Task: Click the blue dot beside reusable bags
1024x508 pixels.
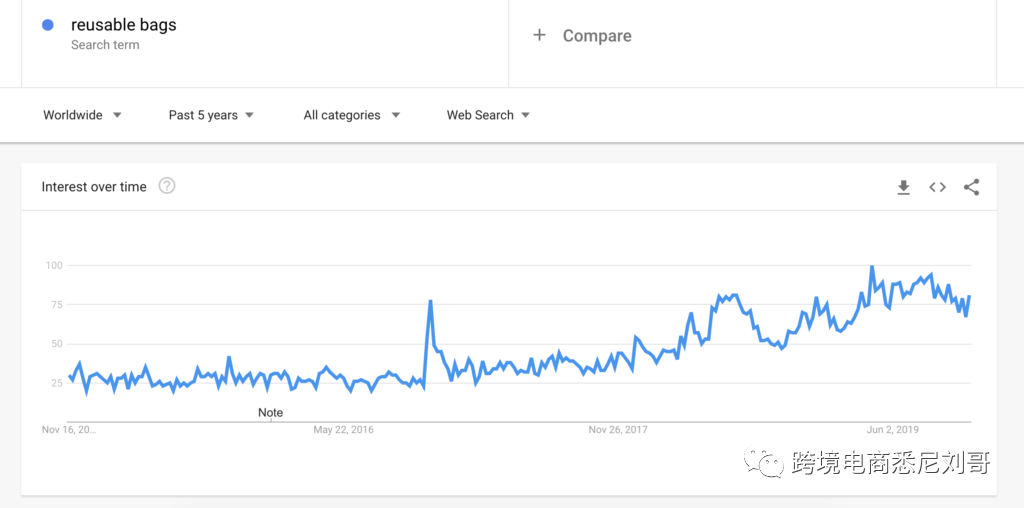Action: click(48, 25)
